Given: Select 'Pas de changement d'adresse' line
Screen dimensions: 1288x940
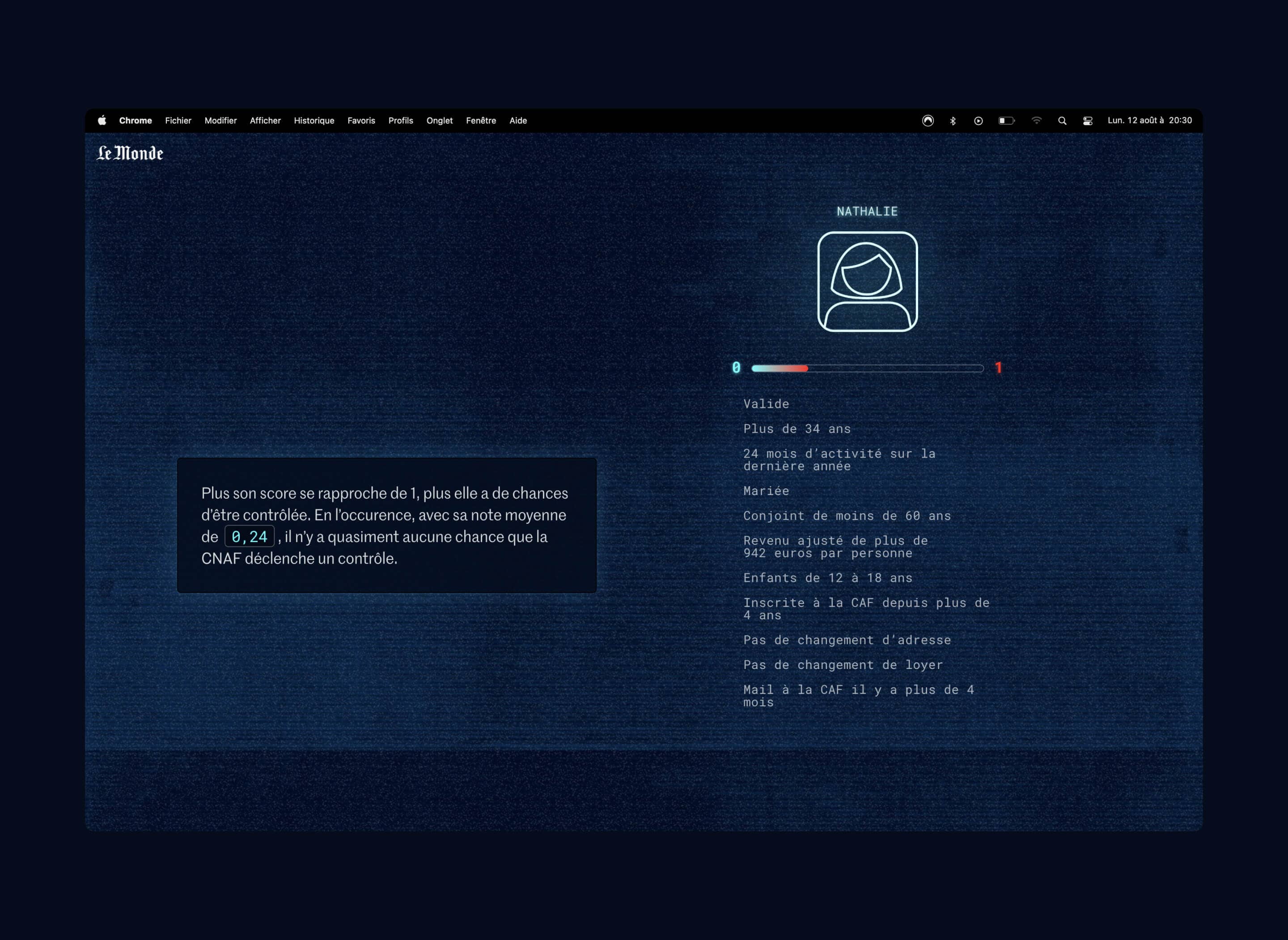Looking at the screenshot, I should (x=847, y=640).
